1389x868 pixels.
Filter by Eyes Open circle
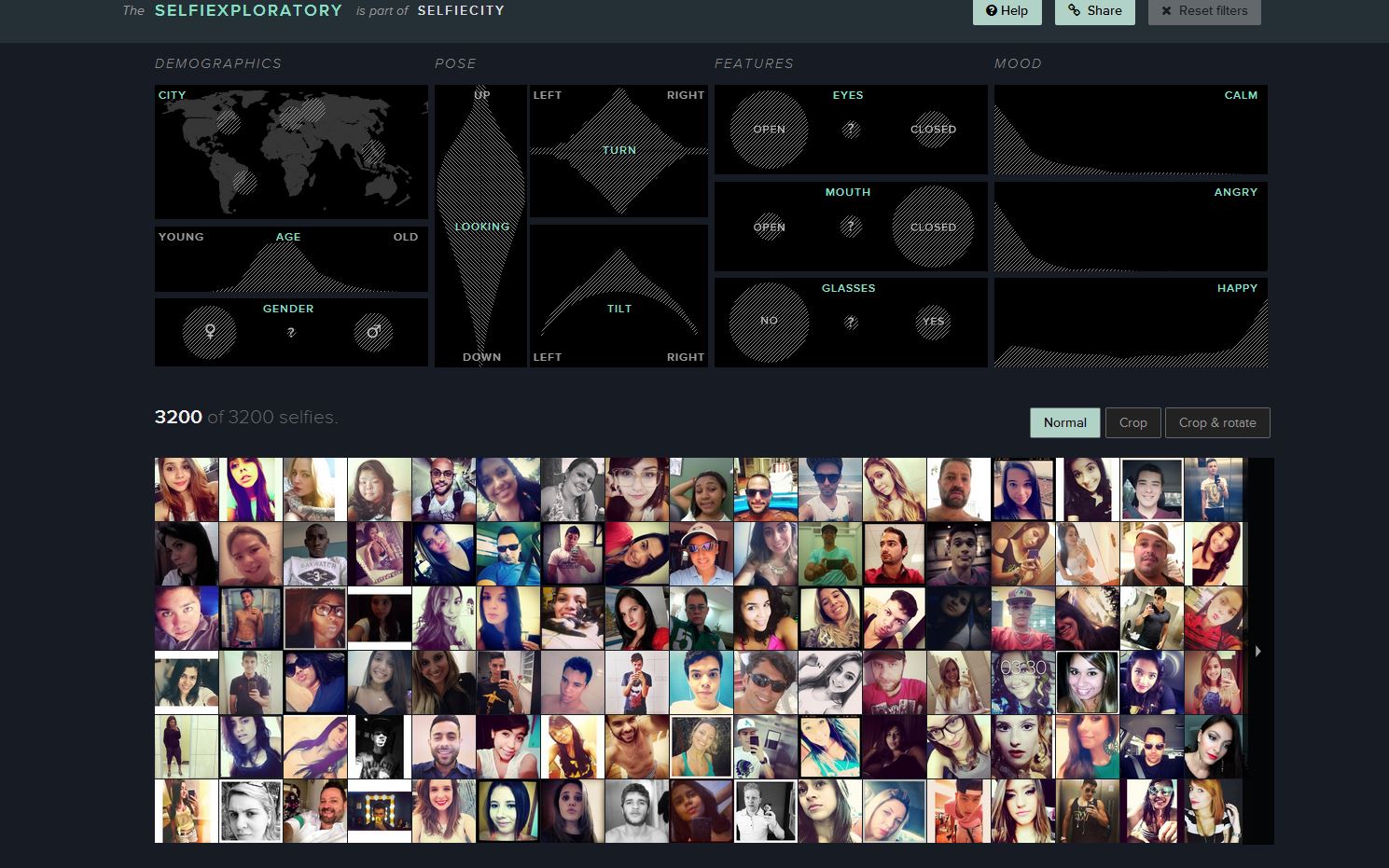769,130
